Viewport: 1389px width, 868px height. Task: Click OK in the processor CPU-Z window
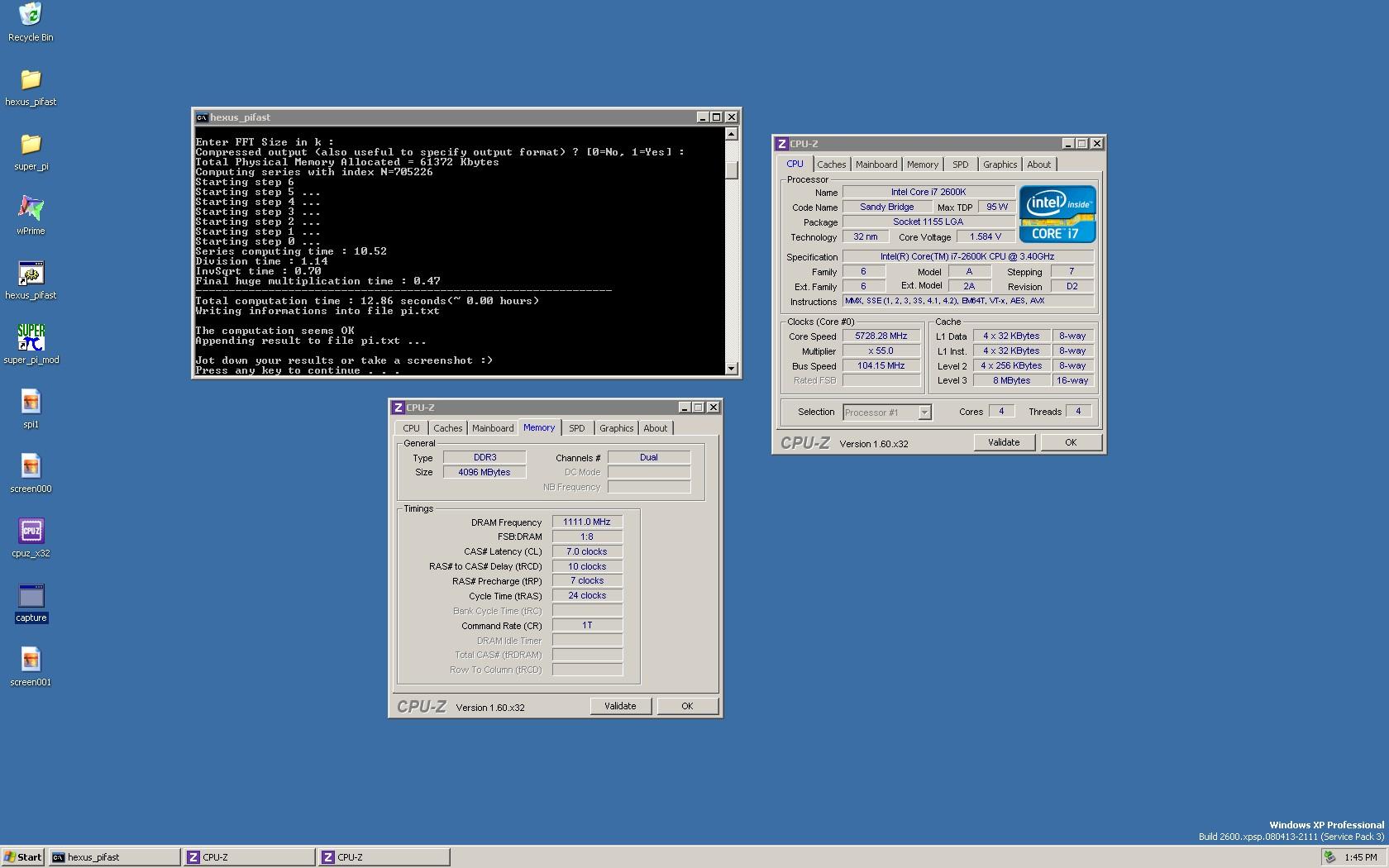pos(1071,442)
